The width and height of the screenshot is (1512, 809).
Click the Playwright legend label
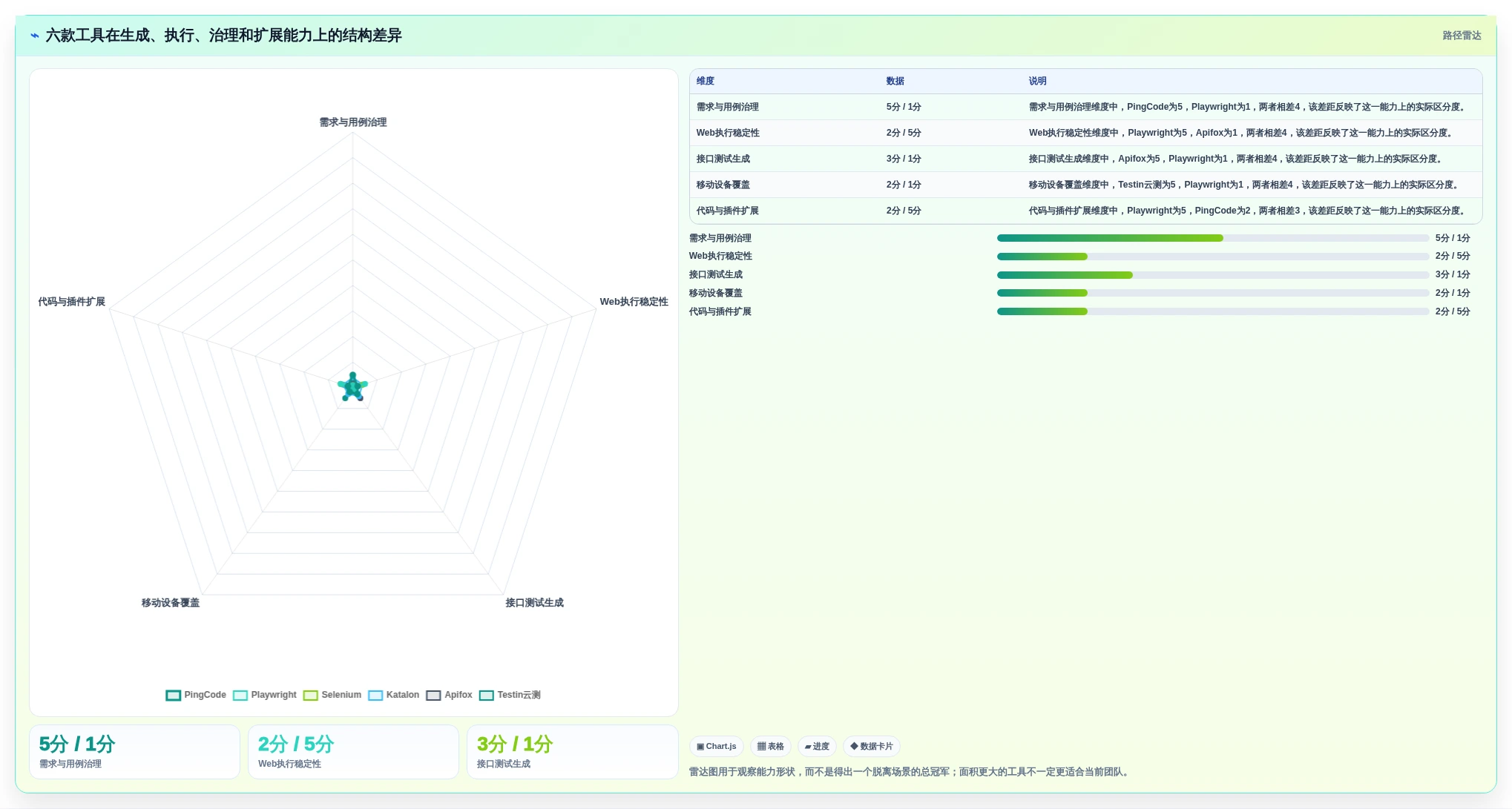click(x=274, y=695)
